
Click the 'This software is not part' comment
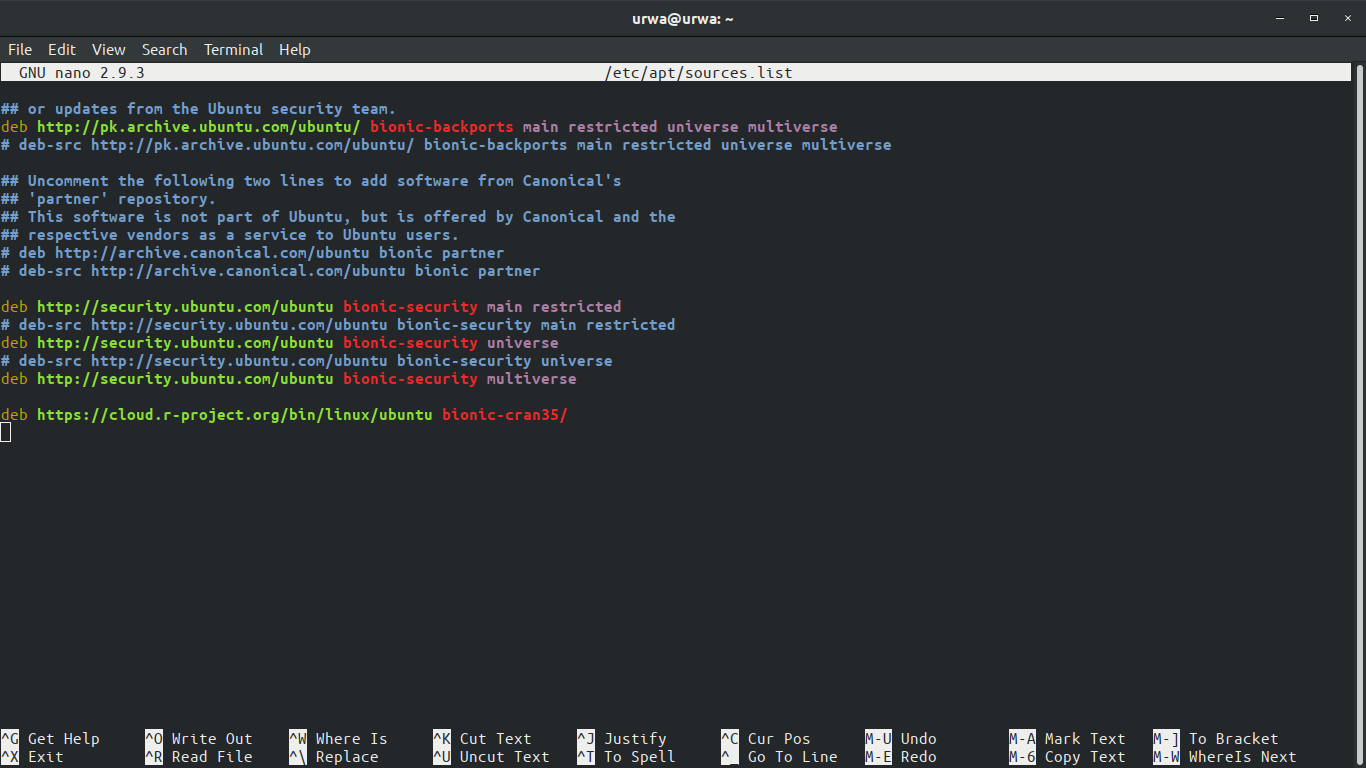tap(338, 217)
